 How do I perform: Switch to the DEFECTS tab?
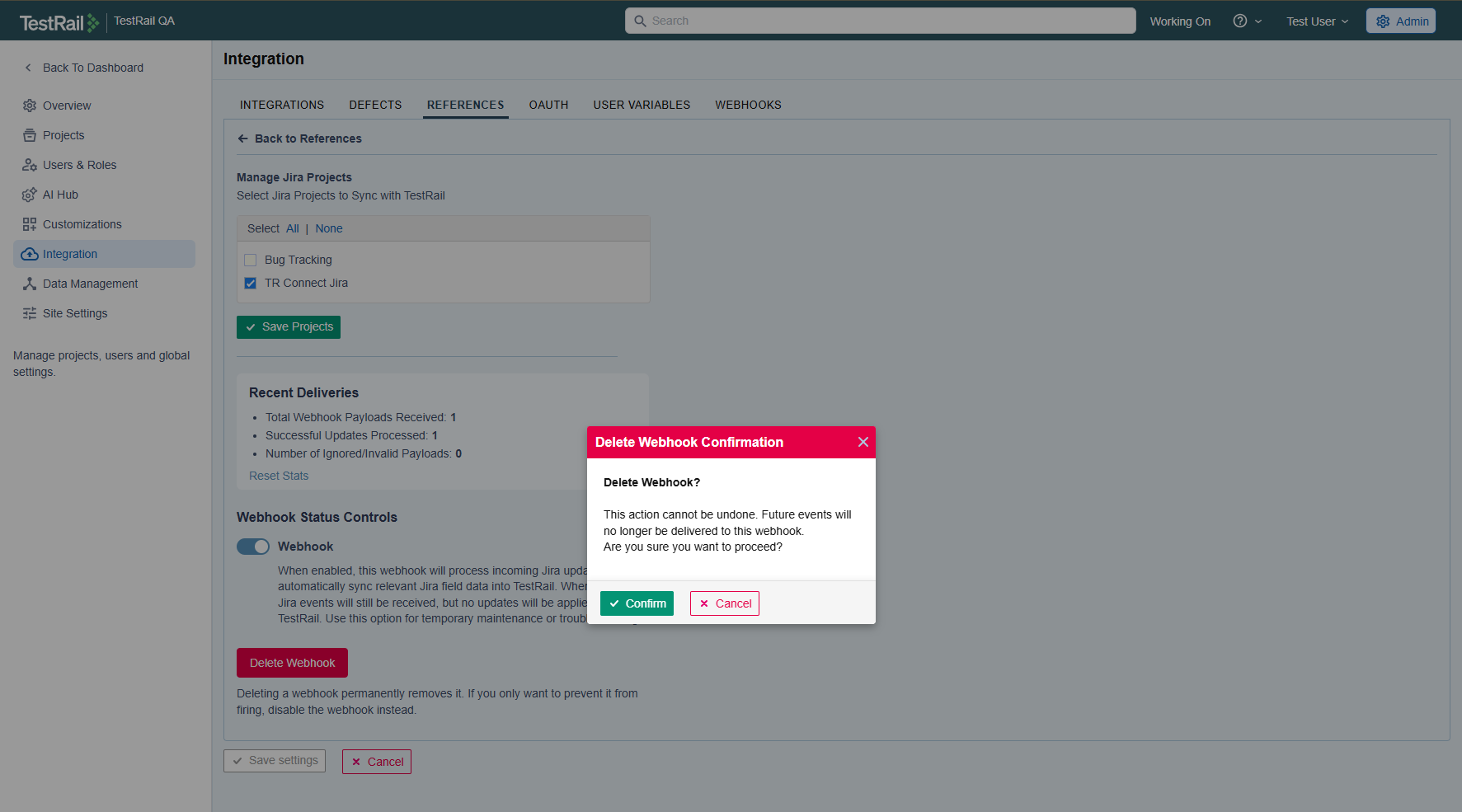[375, 105]
